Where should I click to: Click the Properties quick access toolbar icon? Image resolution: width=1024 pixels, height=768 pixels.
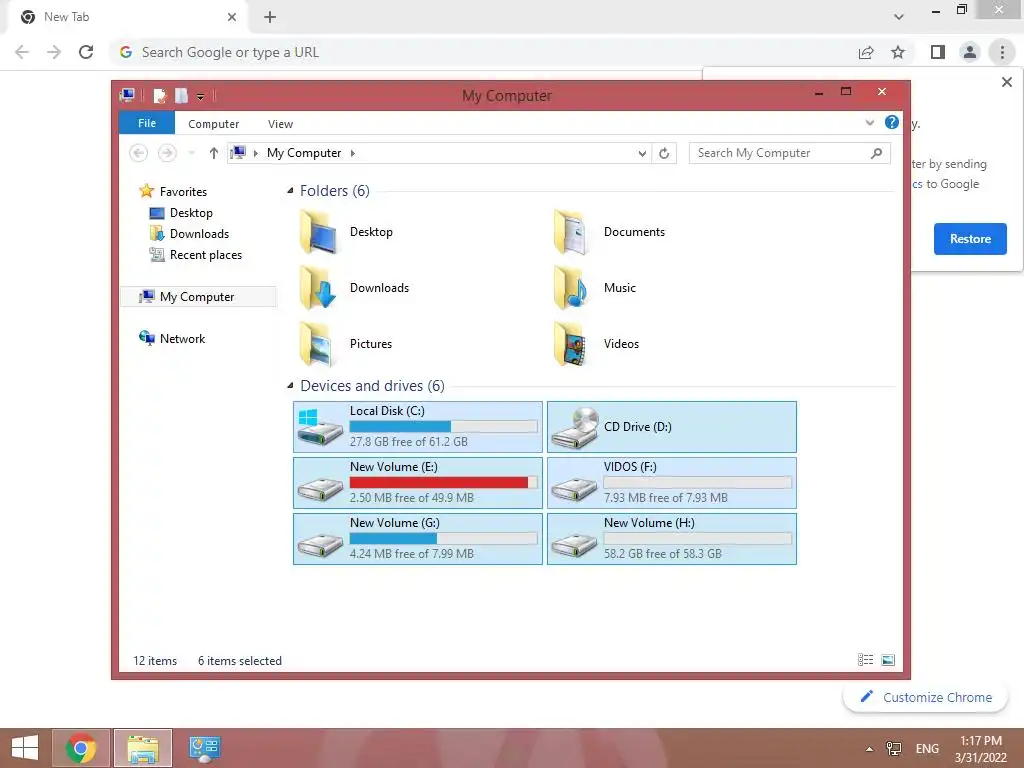pyautogui.click(x=160, y=96)
